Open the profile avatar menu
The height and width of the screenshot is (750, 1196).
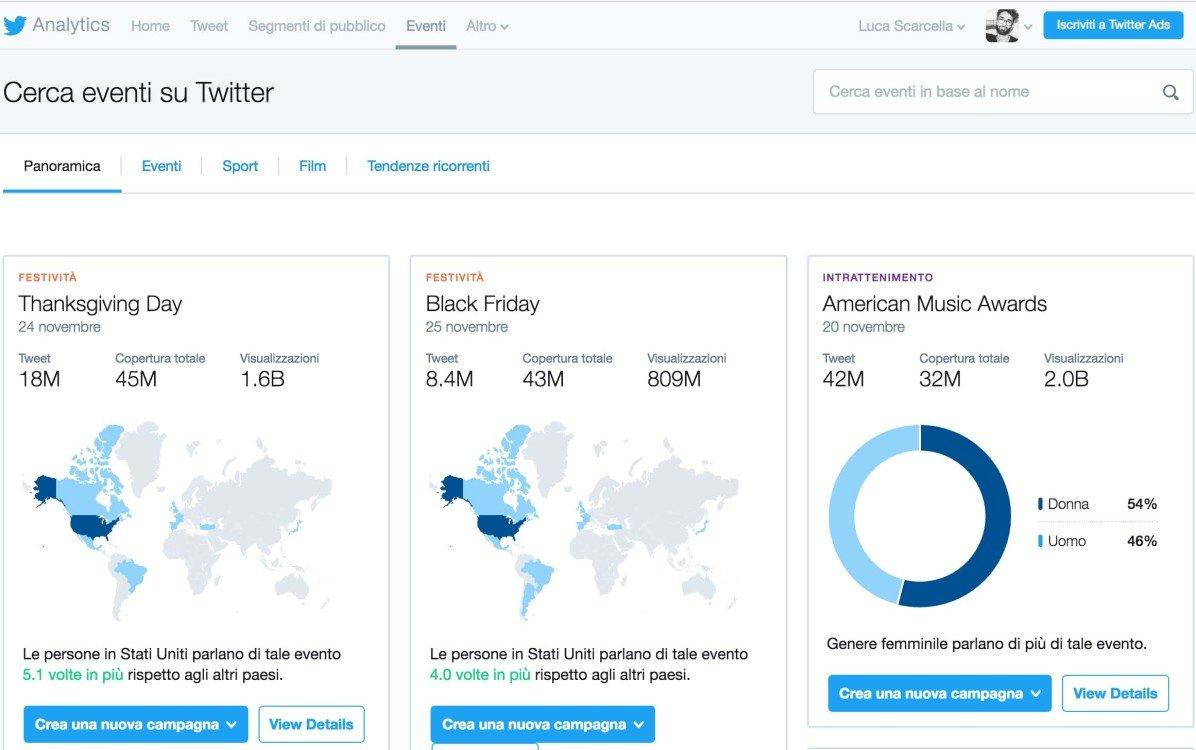coord(1002,26)
